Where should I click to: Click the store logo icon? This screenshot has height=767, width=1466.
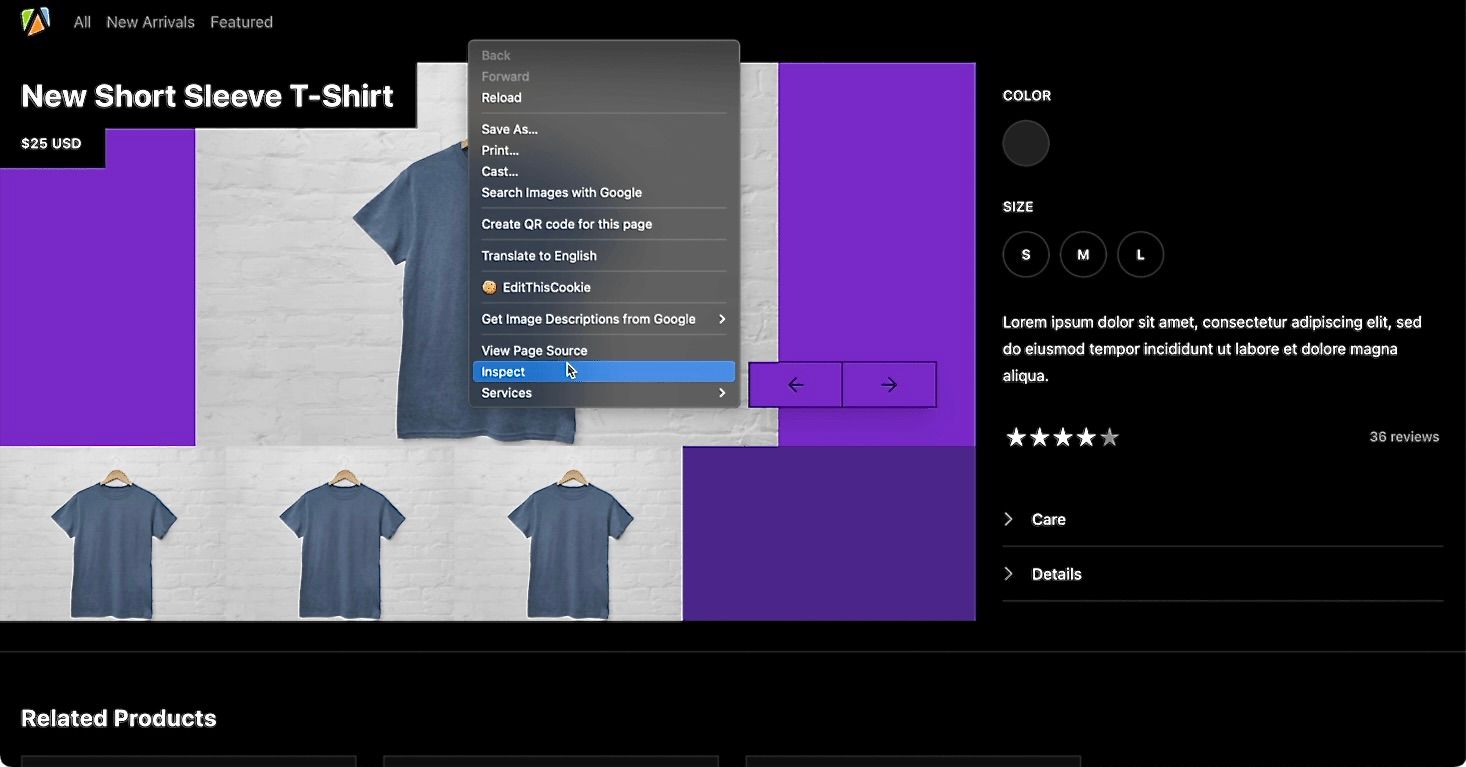(x=33, y=20)
